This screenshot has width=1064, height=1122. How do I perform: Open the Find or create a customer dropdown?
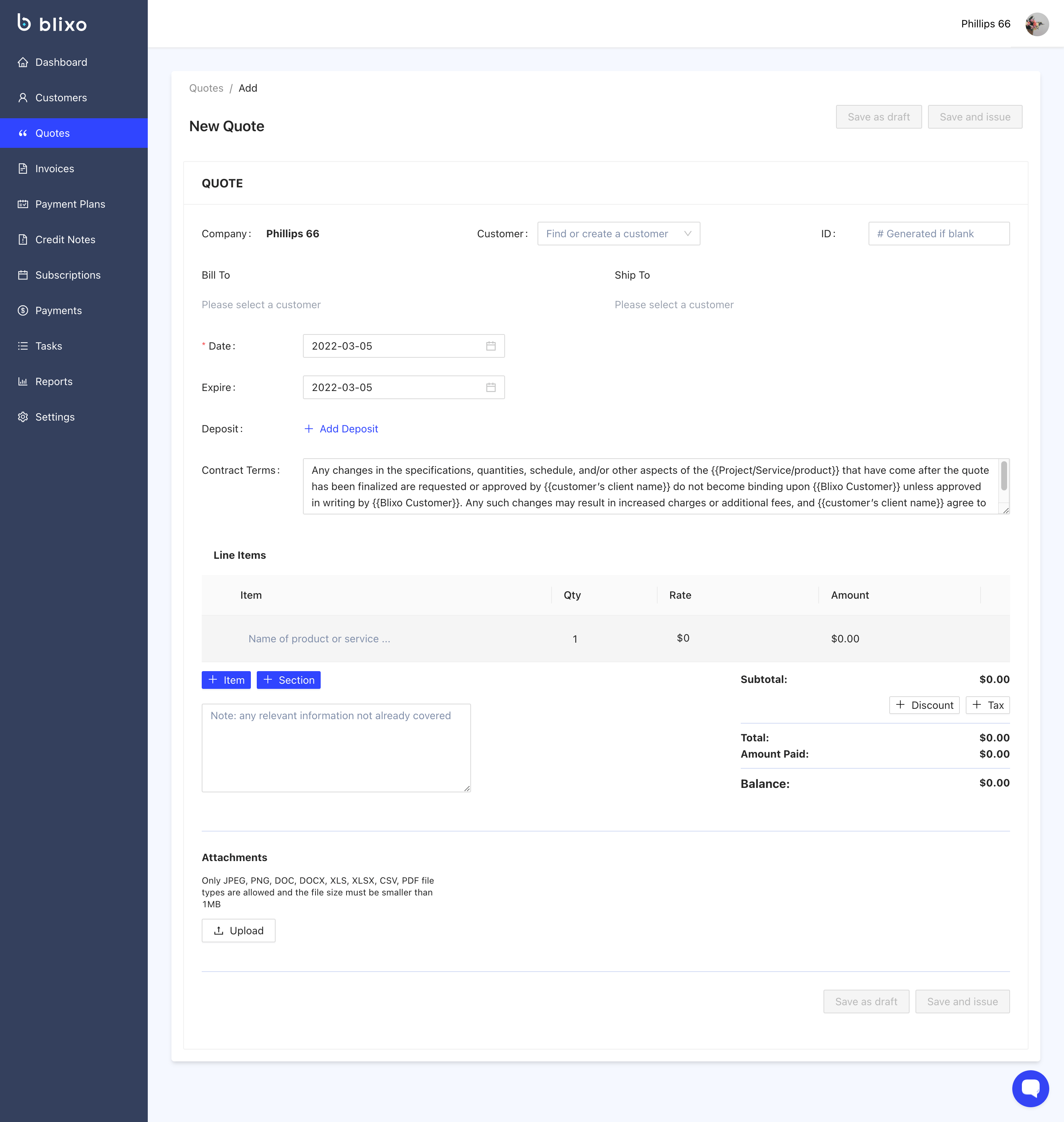618,234
